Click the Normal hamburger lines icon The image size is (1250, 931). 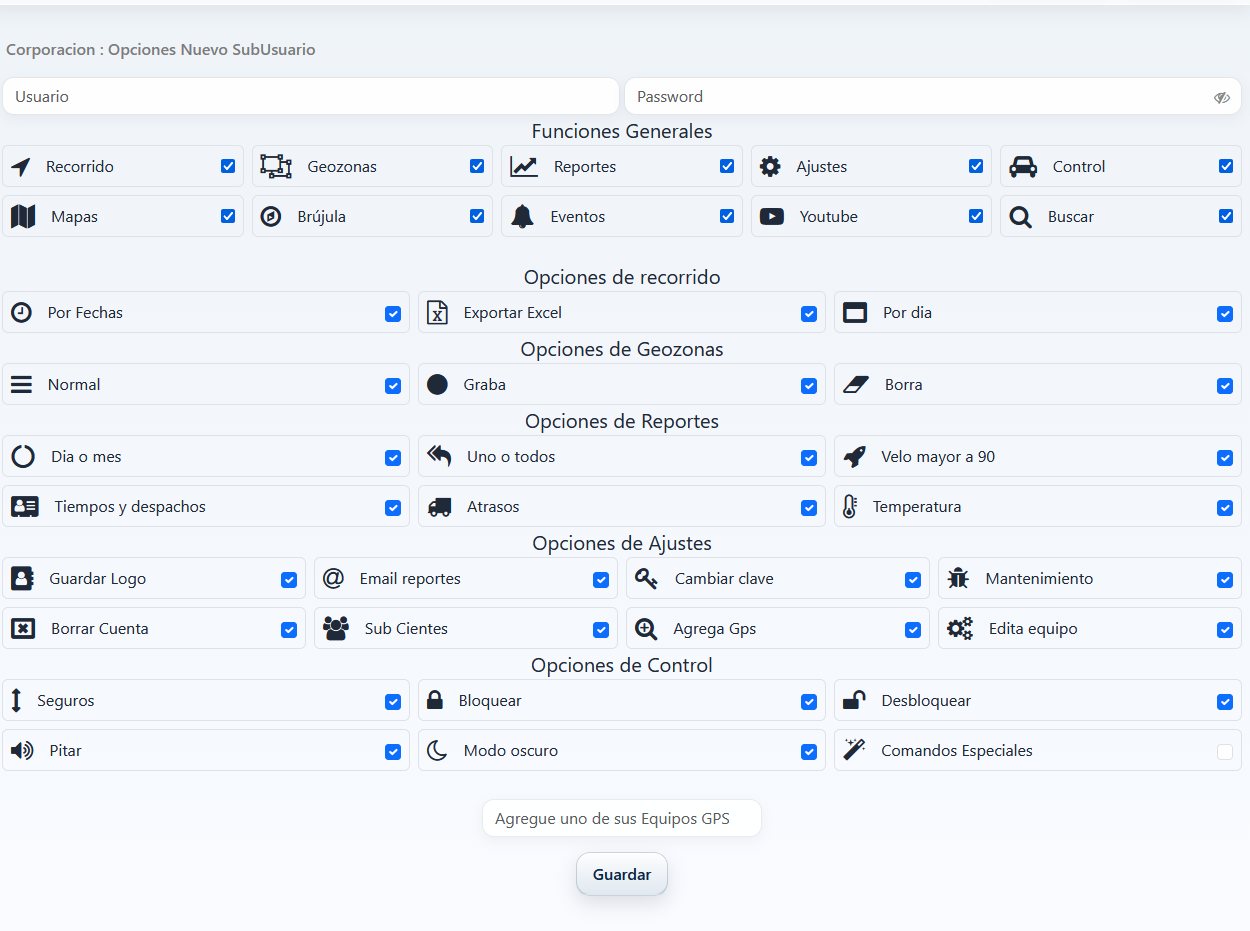[21, 385]
